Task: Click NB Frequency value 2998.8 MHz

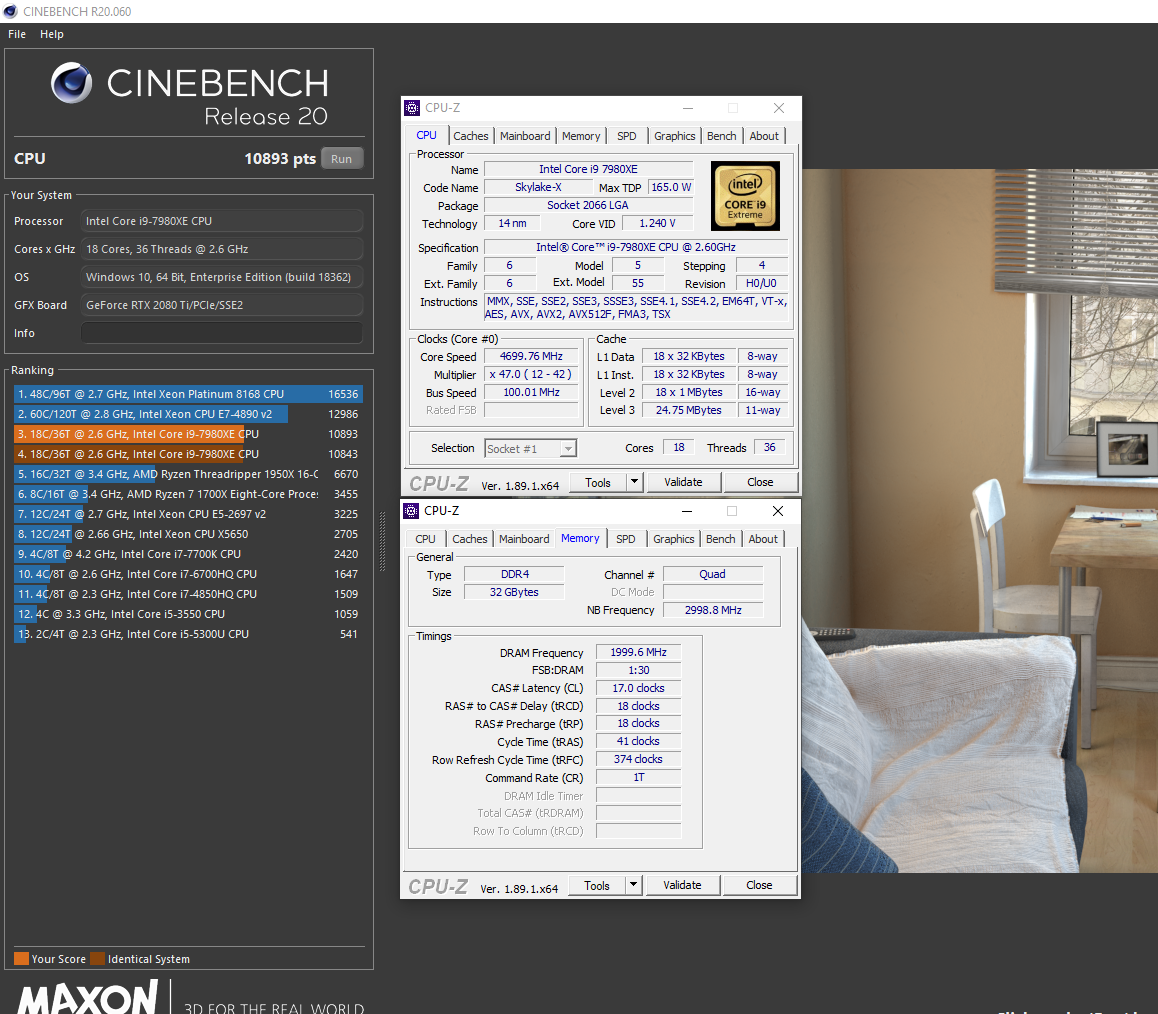Action: point(713,610)
